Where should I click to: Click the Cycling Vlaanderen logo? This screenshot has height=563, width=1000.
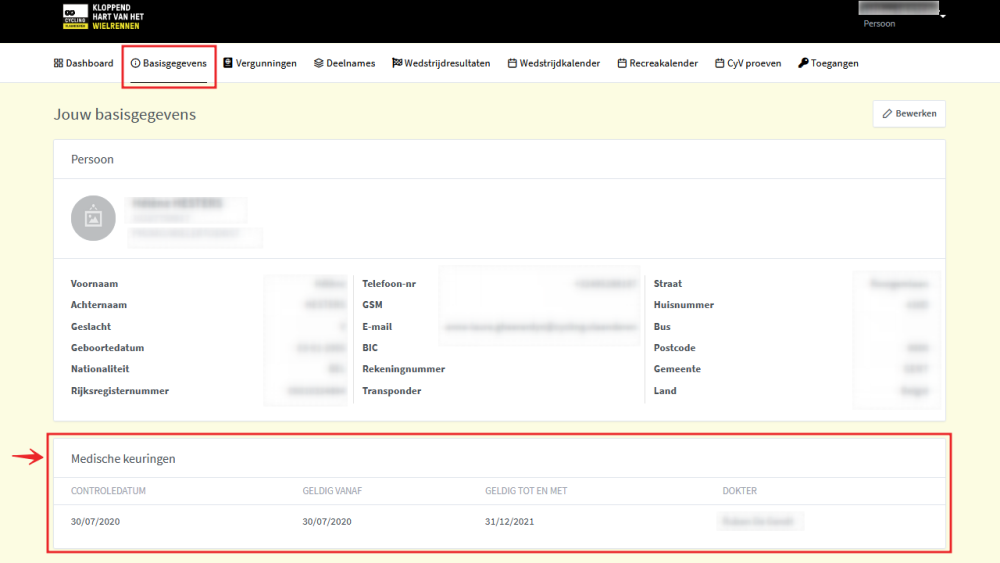(x=103, y=17)
